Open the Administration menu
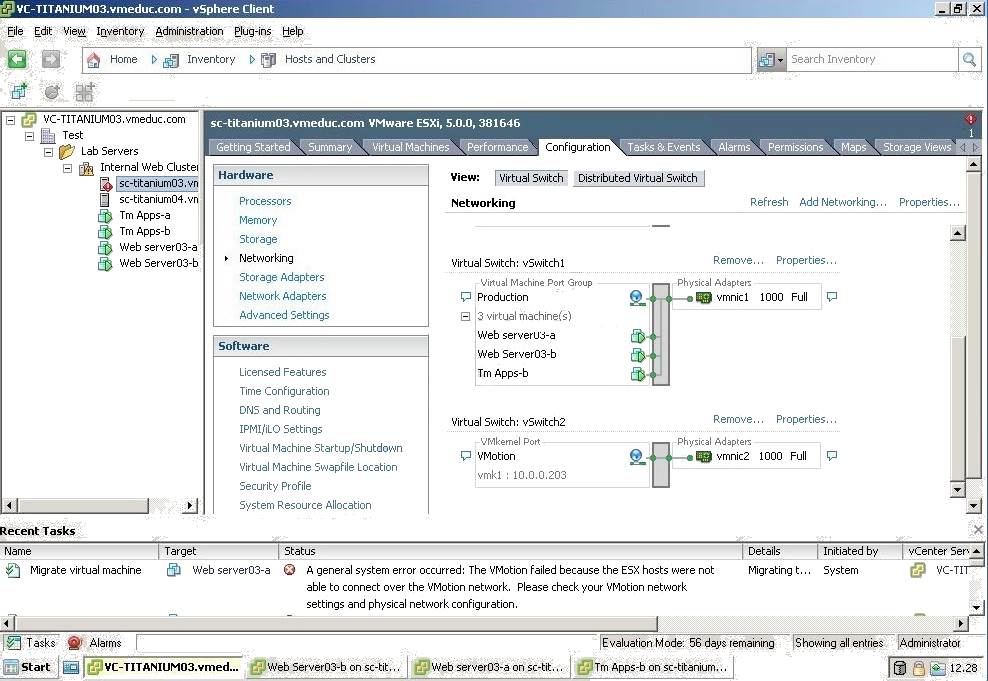Image resolution: width=988 pixels, height=681 pixels. (189, 31)
